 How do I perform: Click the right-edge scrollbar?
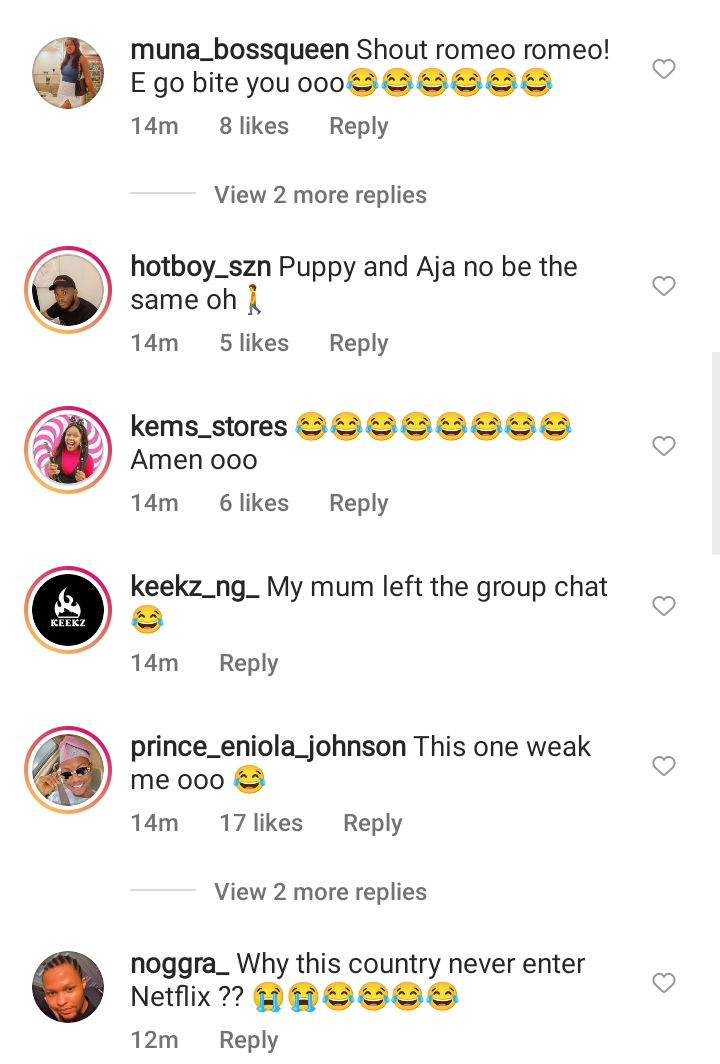click(715, 452)
